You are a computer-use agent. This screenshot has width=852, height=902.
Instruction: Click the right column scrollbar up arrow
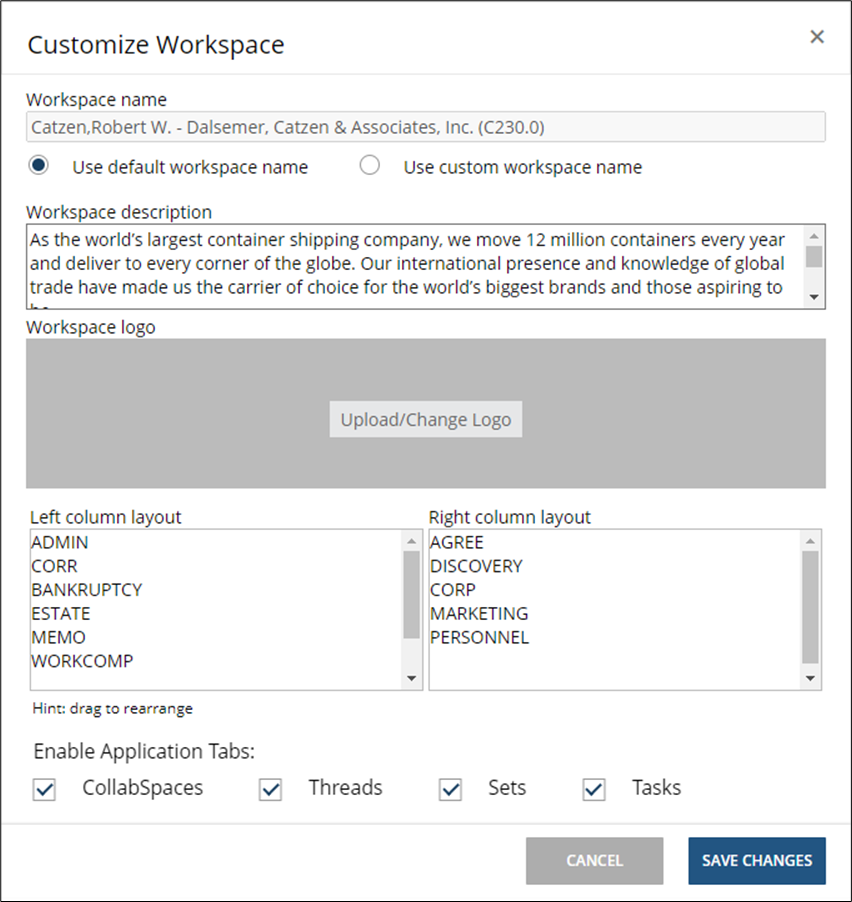pos(809,539)
